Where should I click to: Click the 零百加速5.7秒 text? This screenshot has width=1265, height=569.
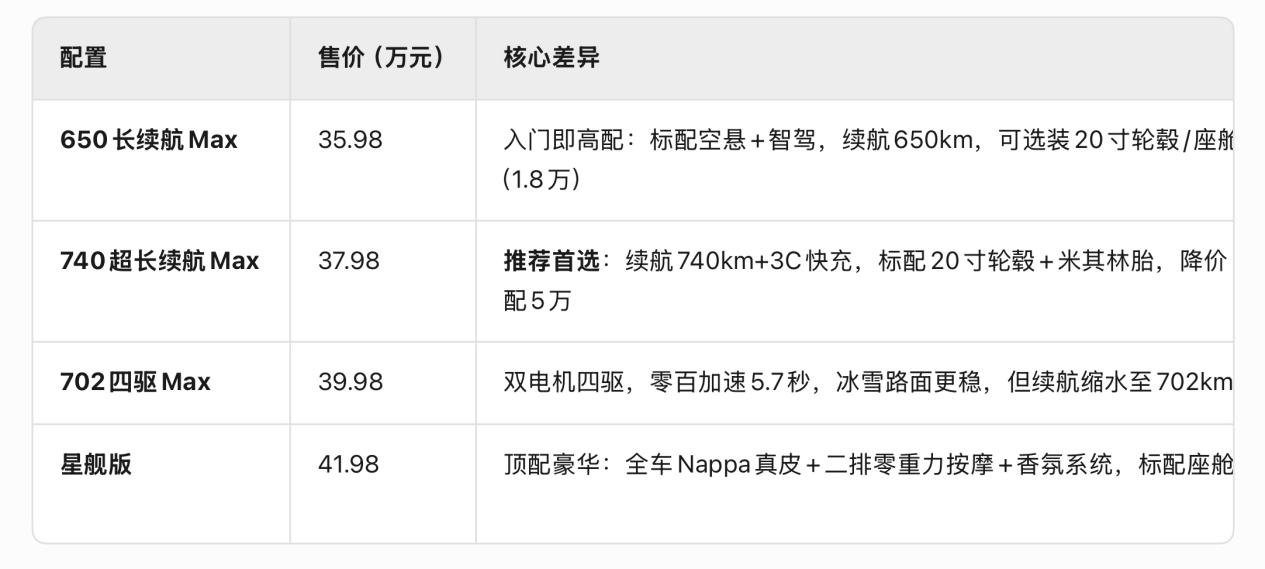click(728, 382)
